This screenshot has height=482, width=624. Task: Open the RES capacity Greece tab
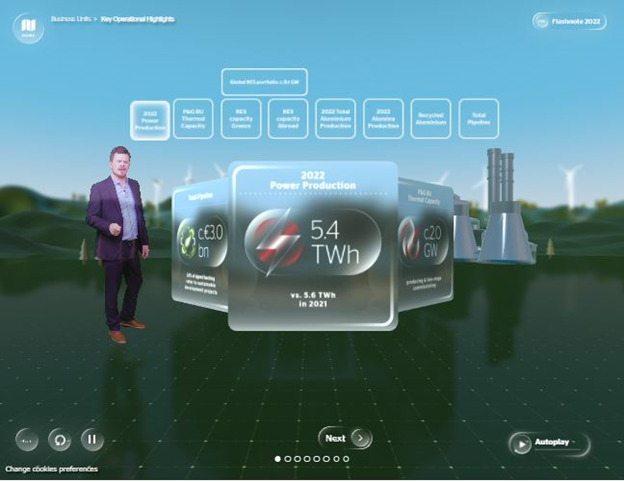tap(241, 119)
